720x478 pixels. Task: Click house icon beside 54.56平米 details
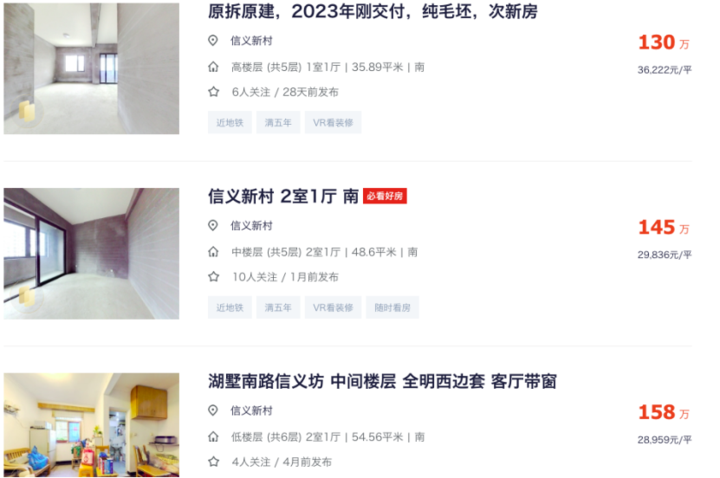[213, 437]
